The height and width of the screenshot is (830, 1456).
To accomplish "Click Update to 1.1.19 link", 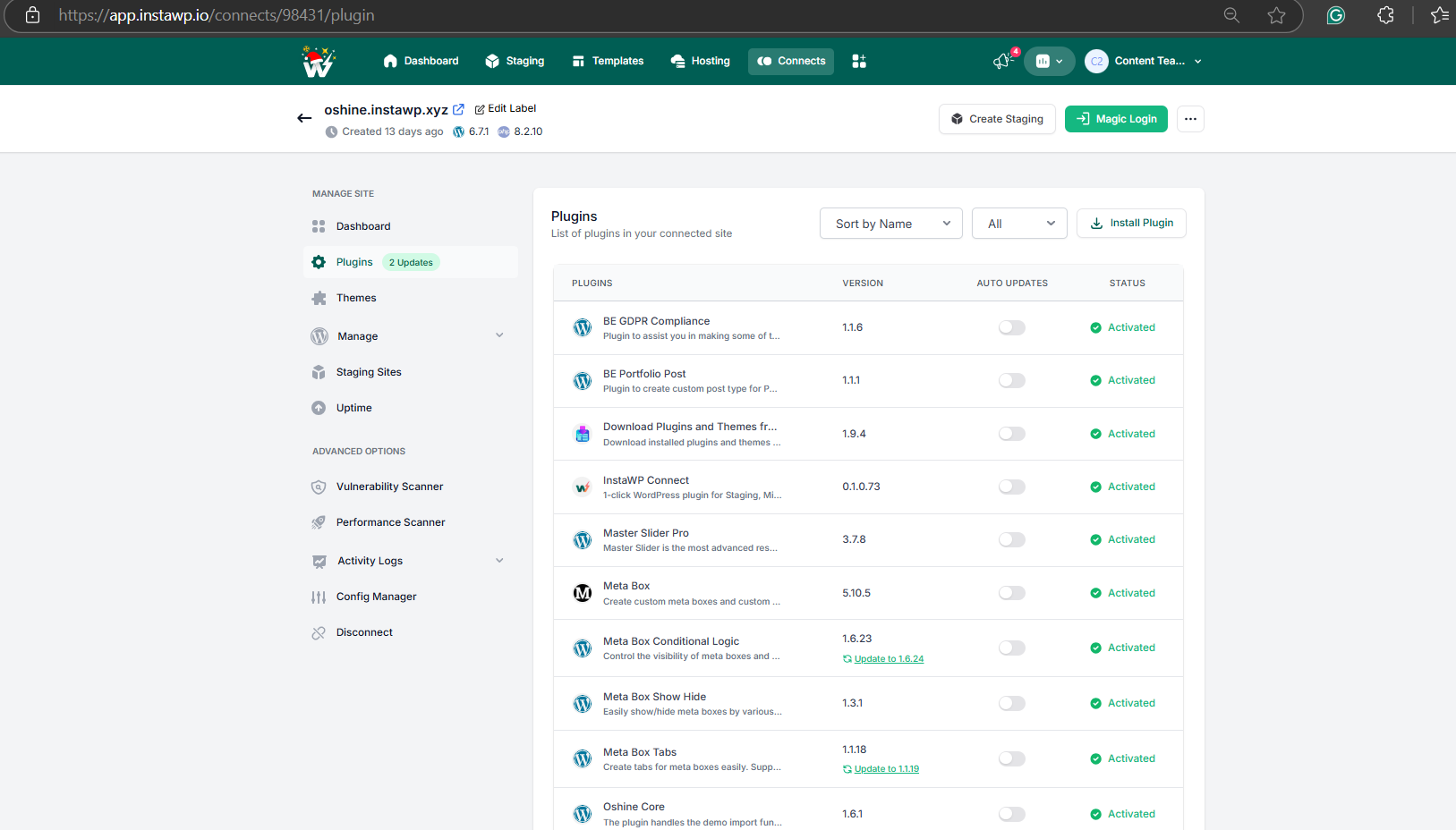I will (x=887, y=769).
